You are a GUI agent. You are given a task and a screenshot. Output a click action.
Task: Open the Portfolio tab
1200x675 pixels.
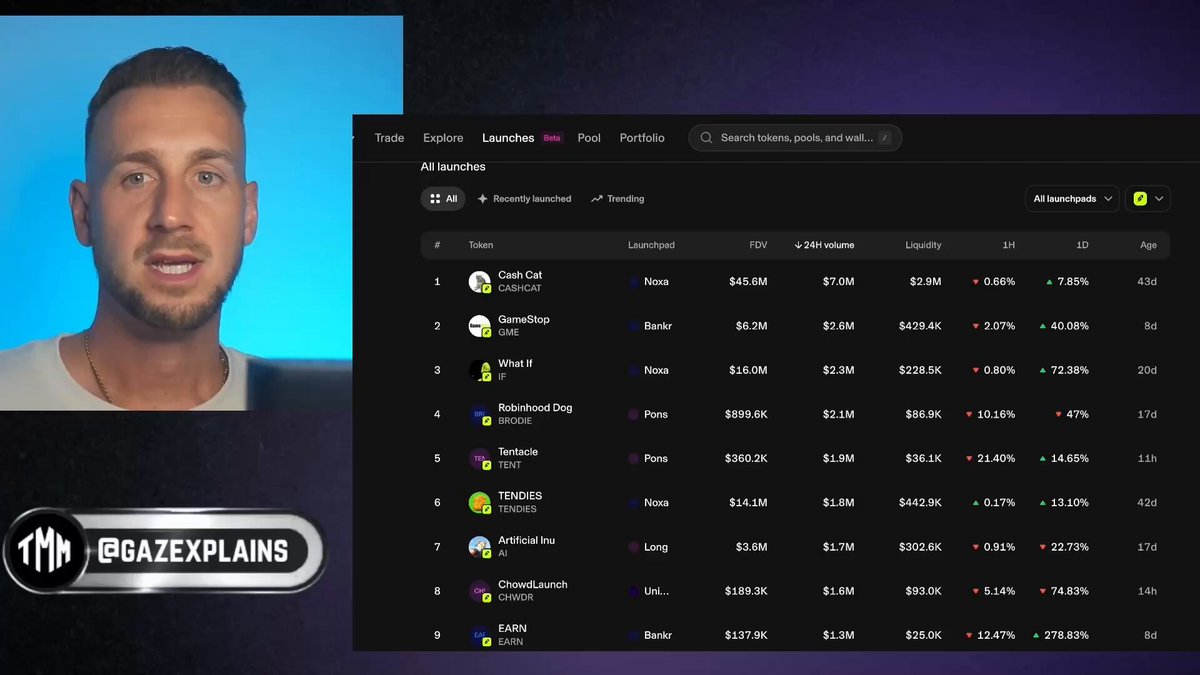(x=642, y=138)
